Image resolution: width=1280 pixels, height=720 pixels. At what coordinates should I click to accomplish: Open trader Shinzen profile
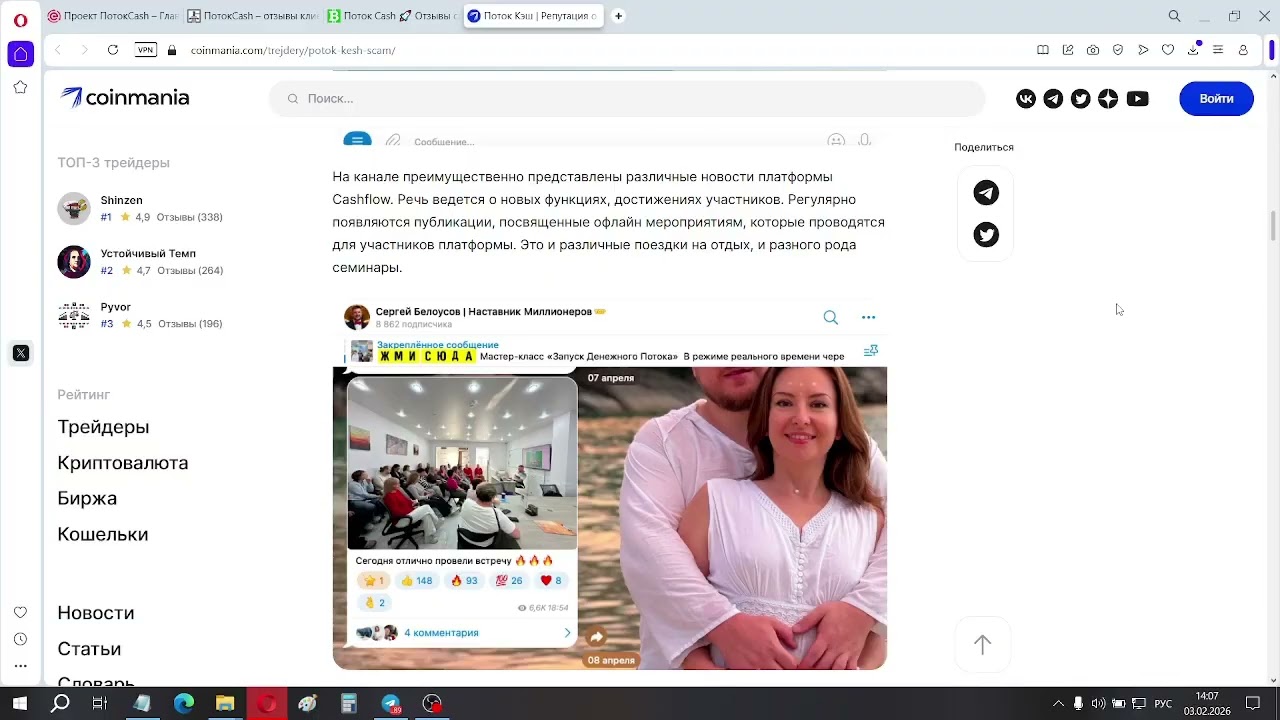click(x=121, y=200)
